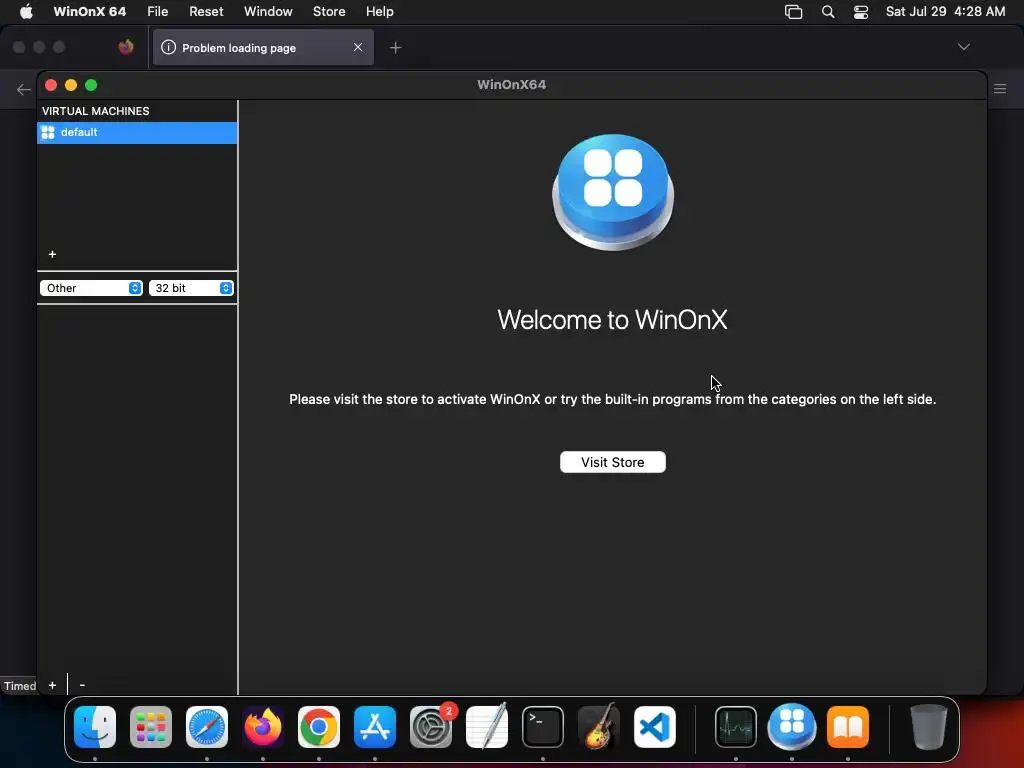The image size is (1024, 768).
Task: Click the Welcome to WinOnX heading
Action: [x=613, y=320]
